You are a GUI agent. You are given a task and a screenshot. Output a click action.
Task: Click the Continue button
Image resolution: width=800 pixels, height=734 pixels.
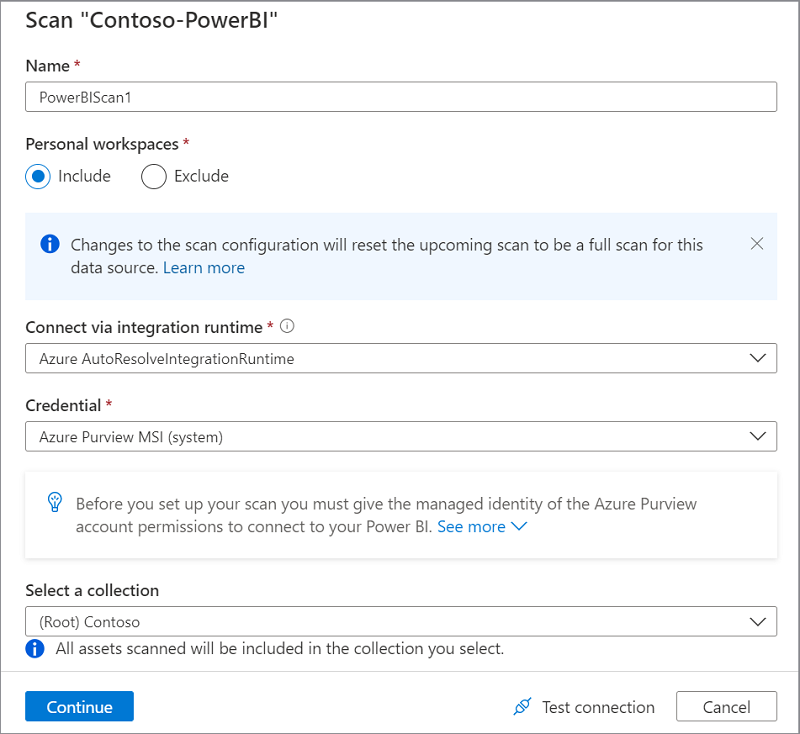point(79,706)
